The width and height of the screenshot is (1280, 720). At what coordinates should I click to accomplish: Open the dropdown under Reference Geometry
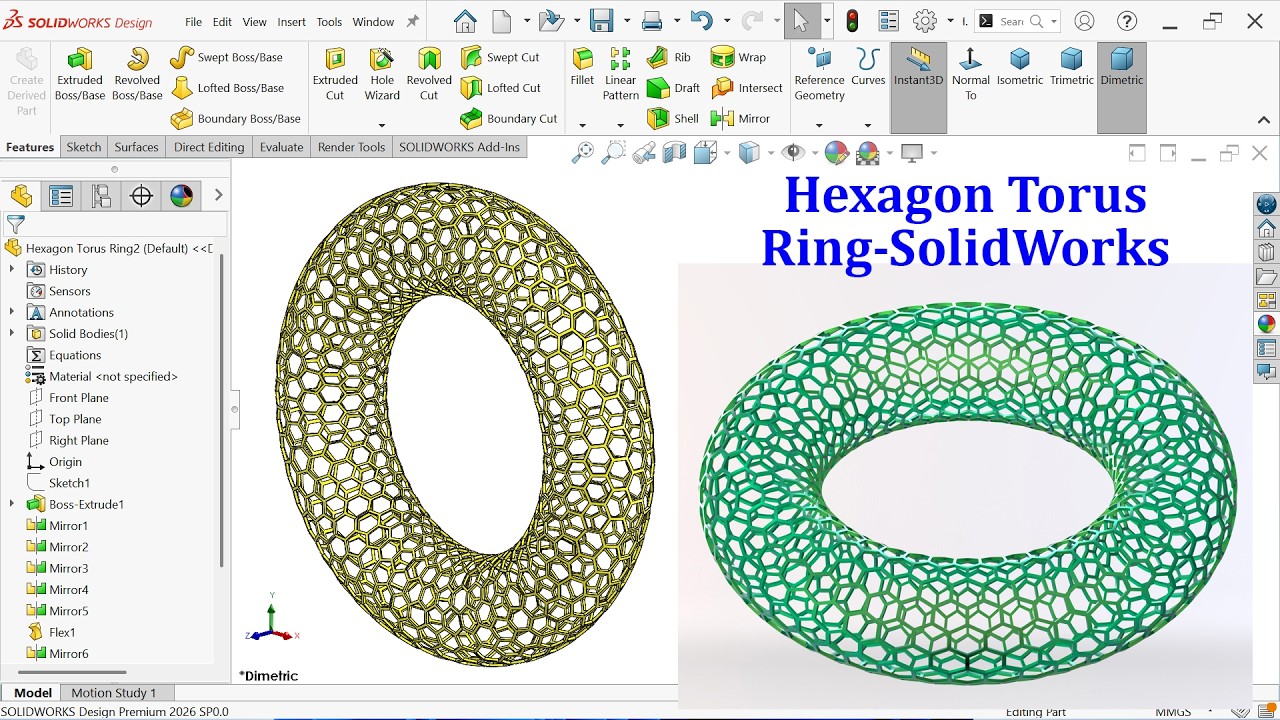point(819,126)
